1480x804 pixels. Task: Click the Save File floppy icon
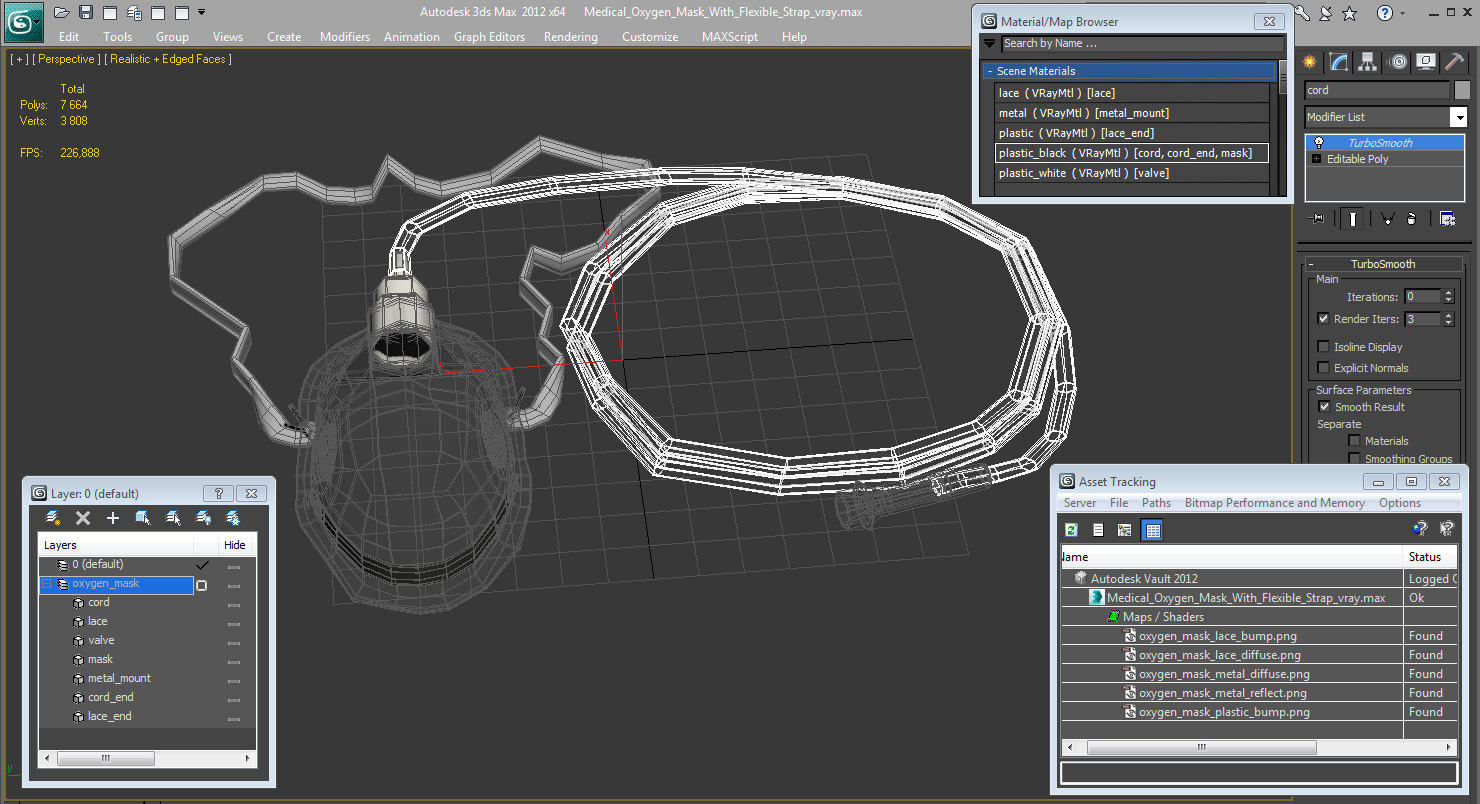[x=86, y=13]
